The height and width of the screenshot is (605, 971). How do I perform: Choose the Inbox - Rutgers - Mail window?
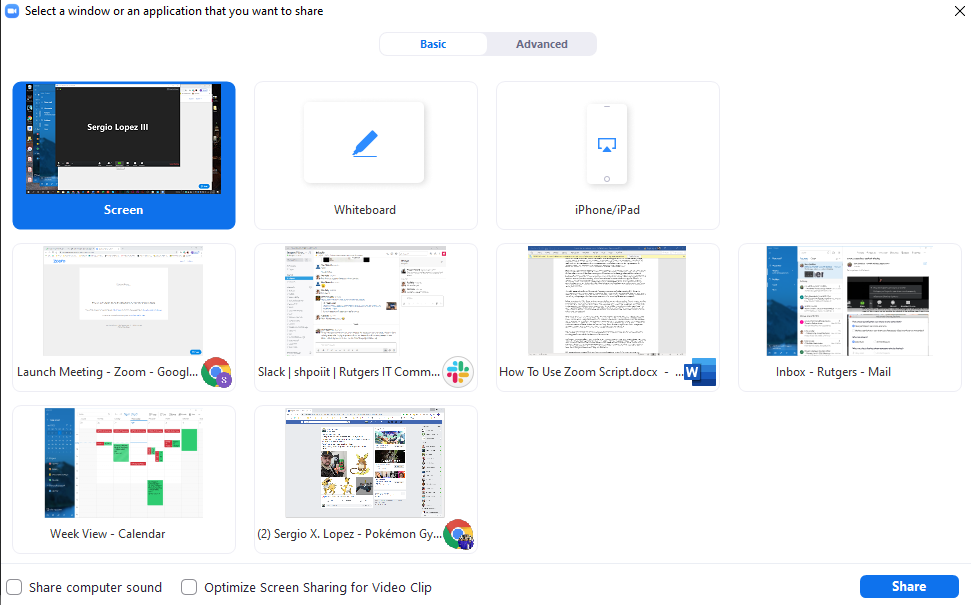pos(849,302)
